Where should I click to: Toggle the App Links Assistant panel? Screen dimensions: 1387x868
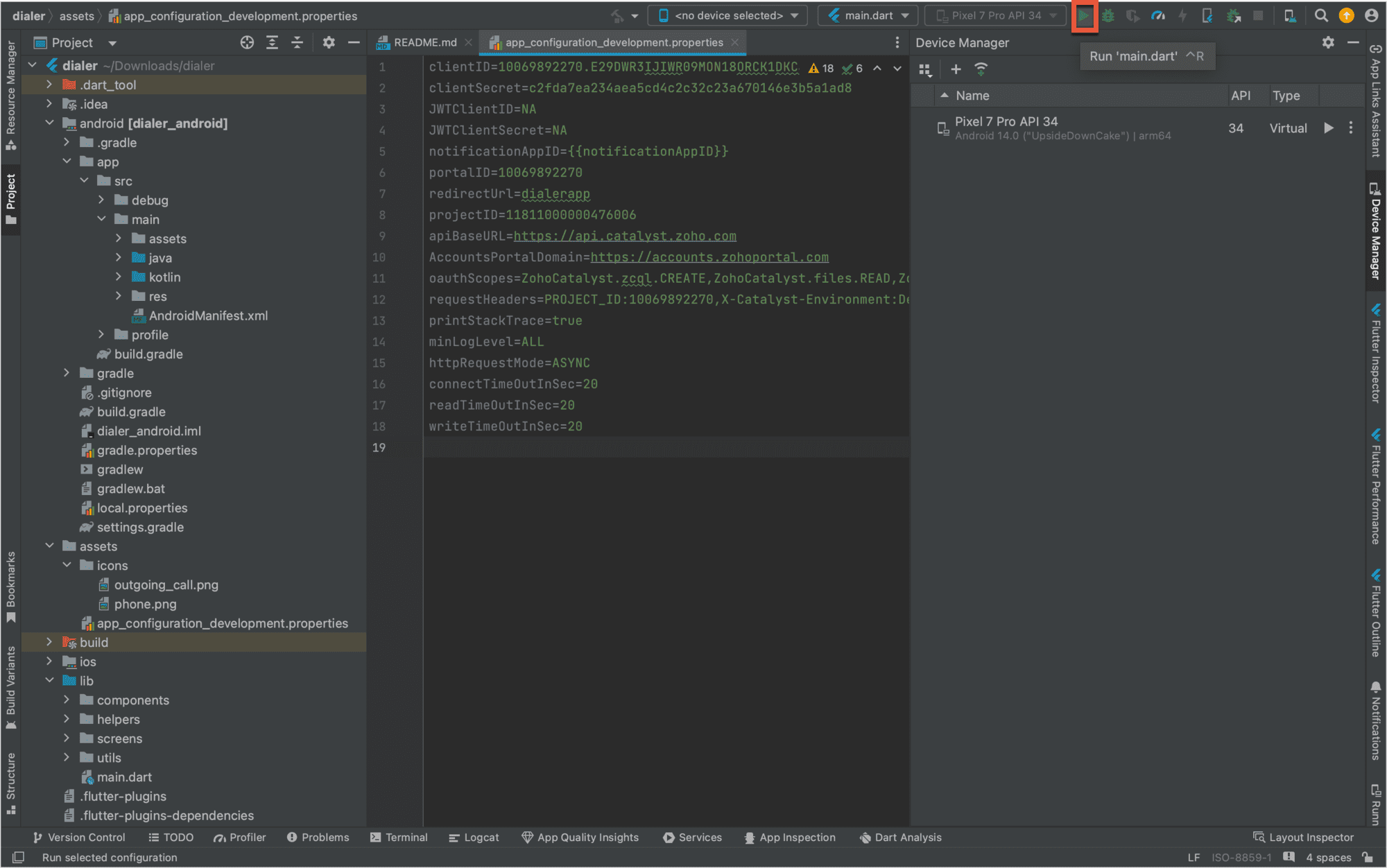(1376, 101)
